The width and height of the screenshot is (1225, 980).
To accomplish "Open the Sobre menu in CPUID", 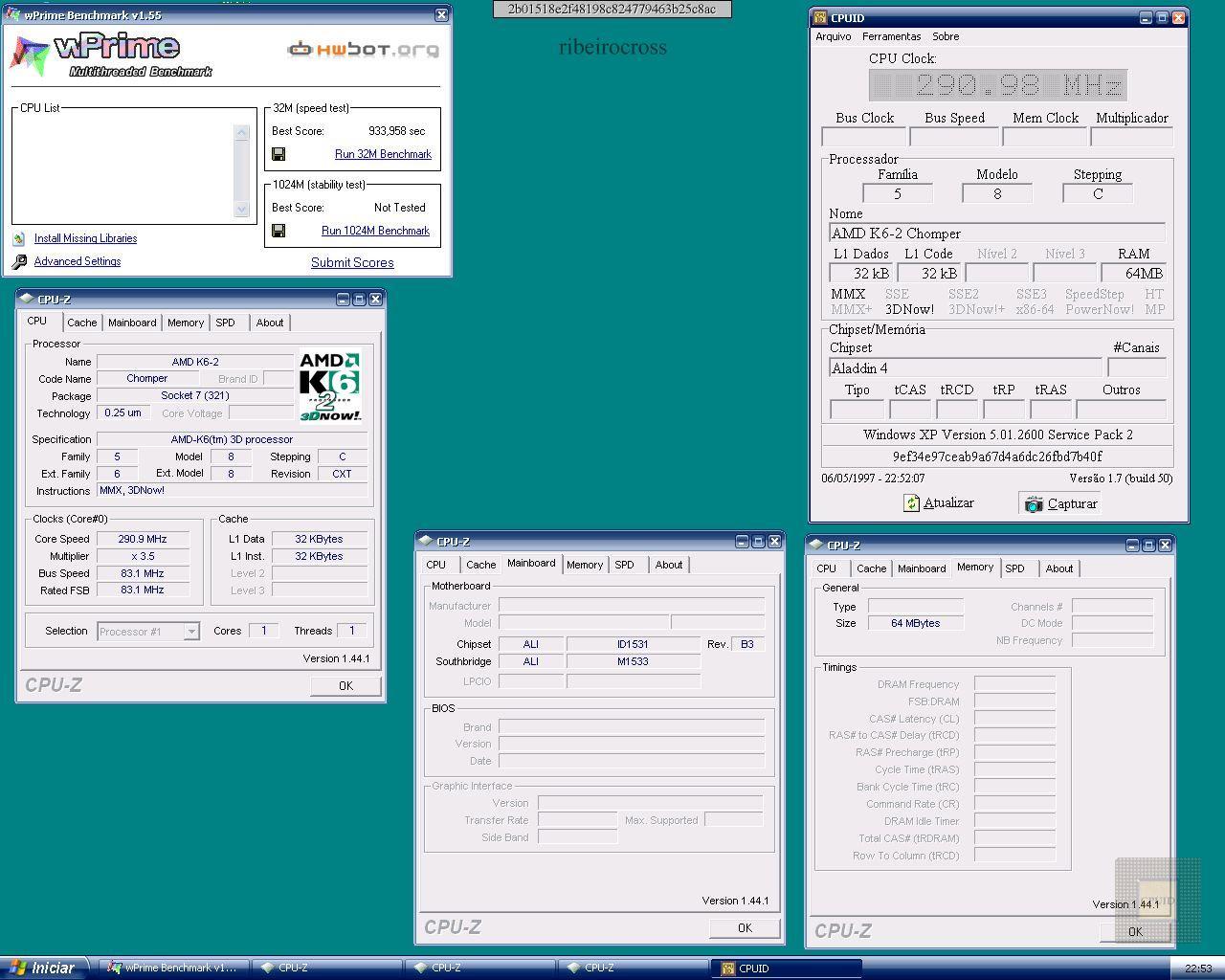I will [x=946, y=36].
